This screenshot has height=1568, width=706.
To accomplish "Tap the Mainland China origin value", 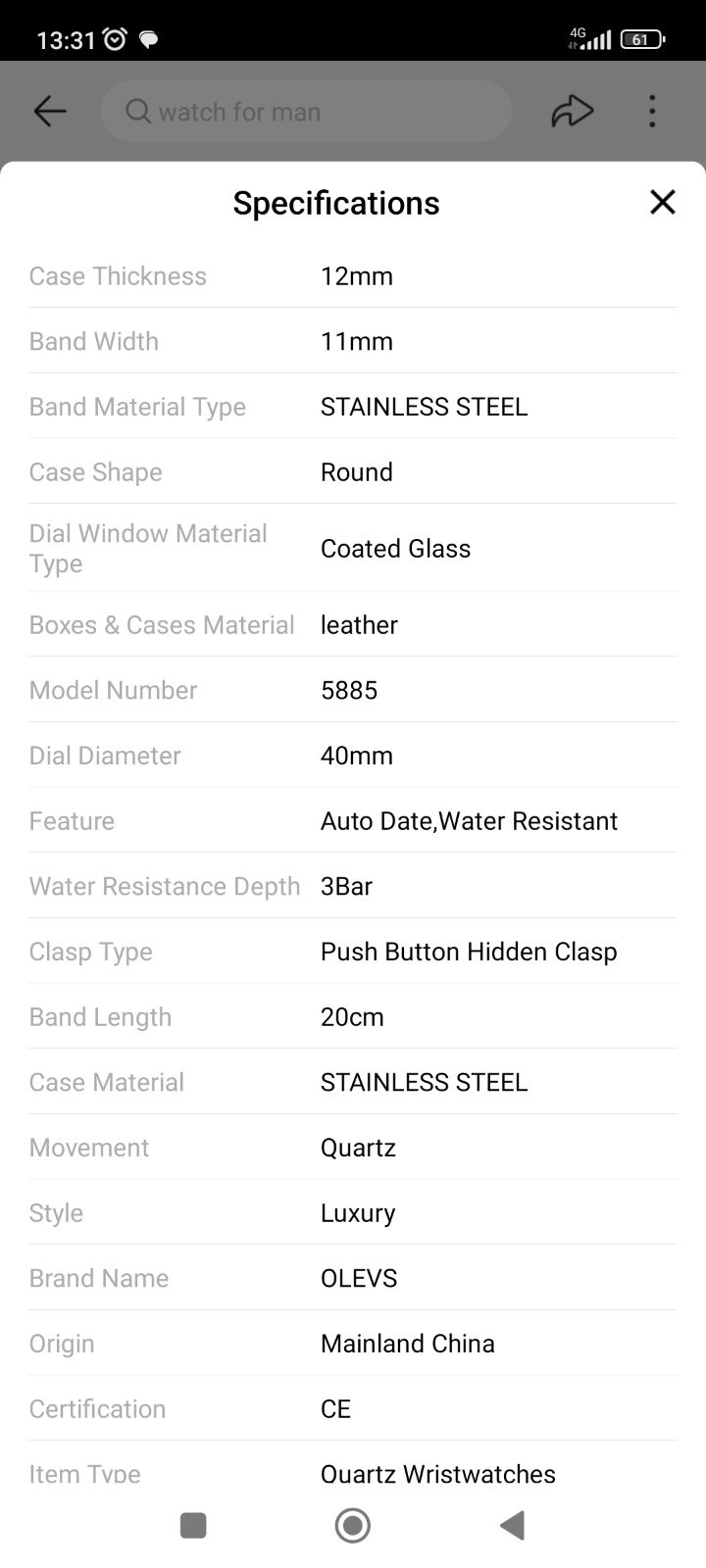I will tap(408, 1344).
